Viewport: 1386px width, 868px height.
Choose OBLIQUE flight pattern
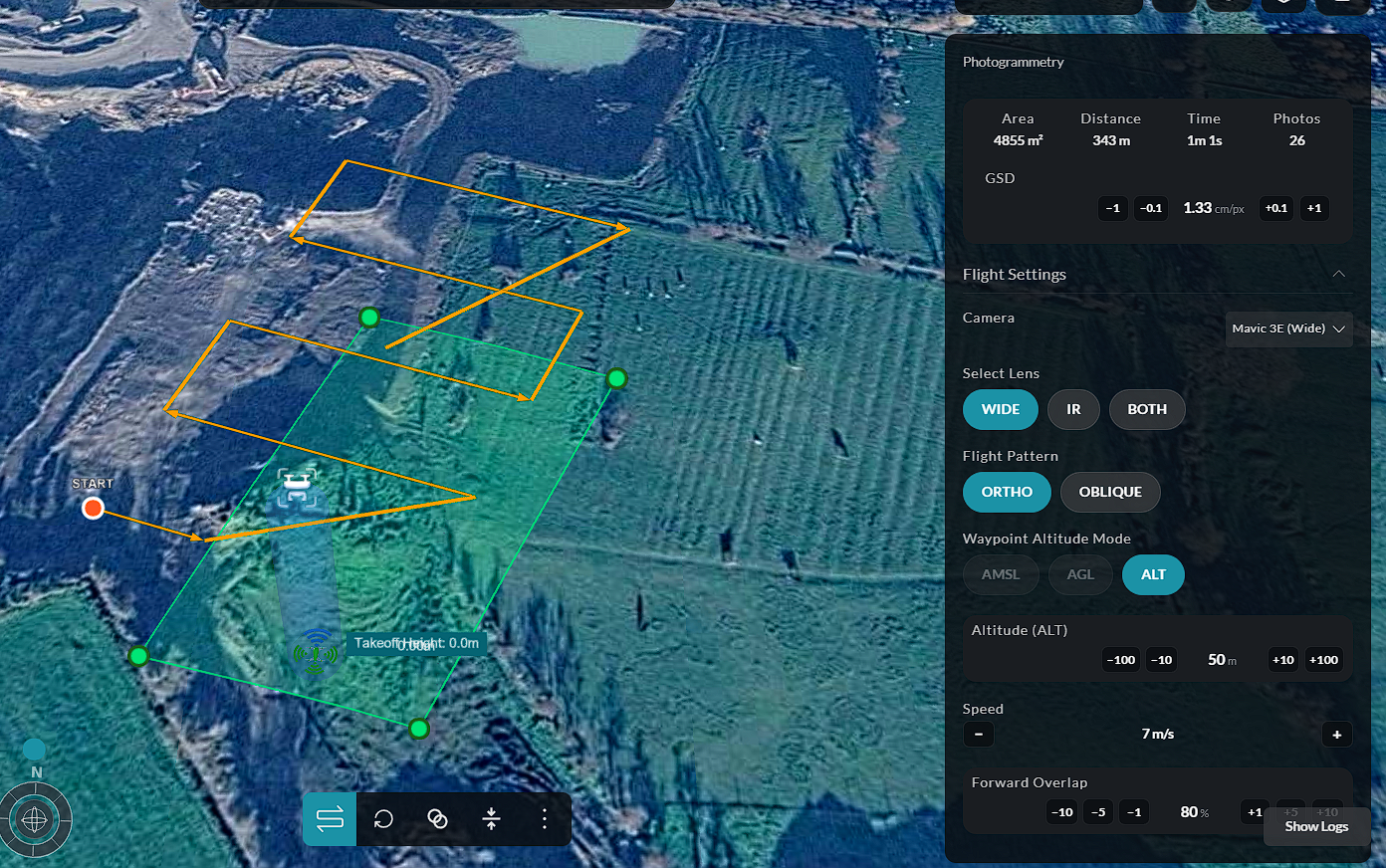tap(1110, 492)
